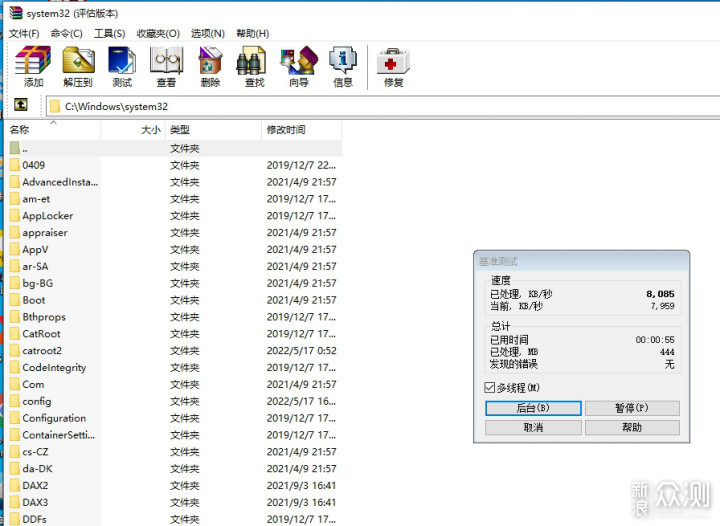
Task: Select the parent '..' folder icon
Action: point(15,148)
